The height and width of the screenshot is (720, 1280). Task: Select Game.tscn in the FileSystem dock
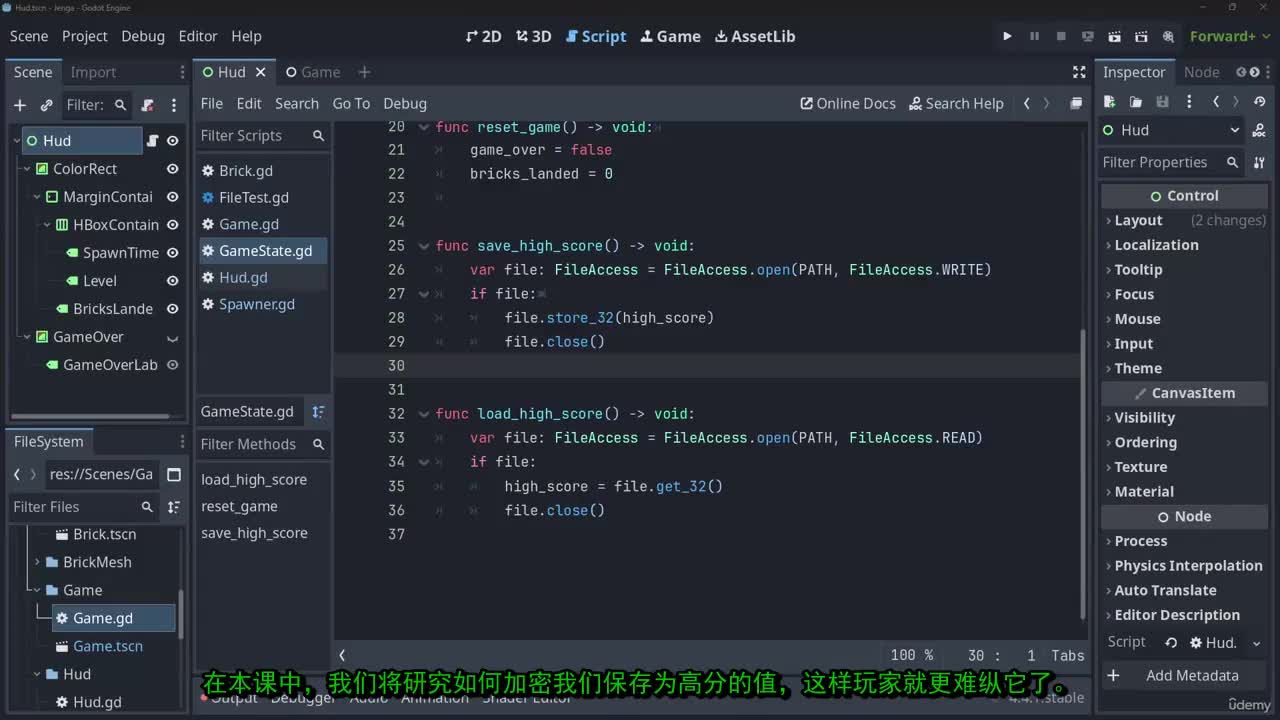point(108,646)
